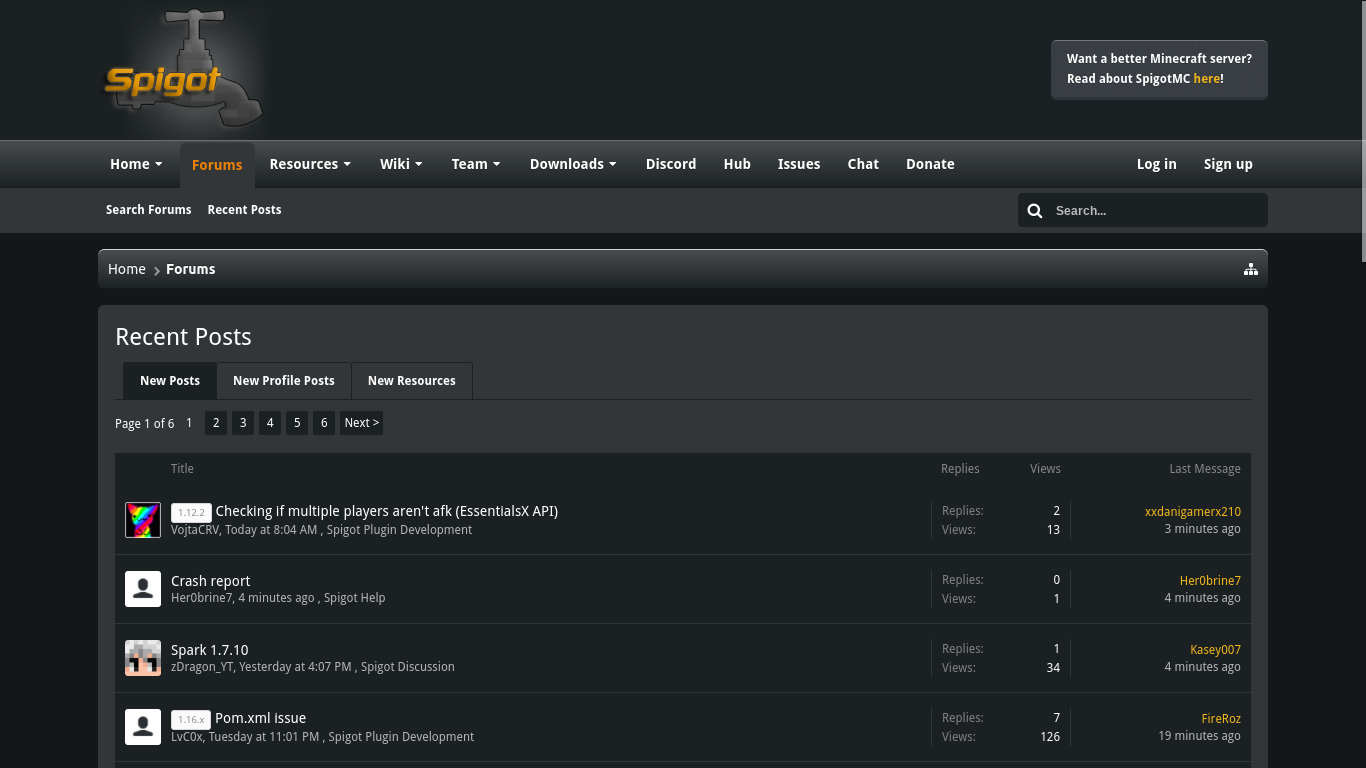Open the 'Crash report' thread

[211, 581]
